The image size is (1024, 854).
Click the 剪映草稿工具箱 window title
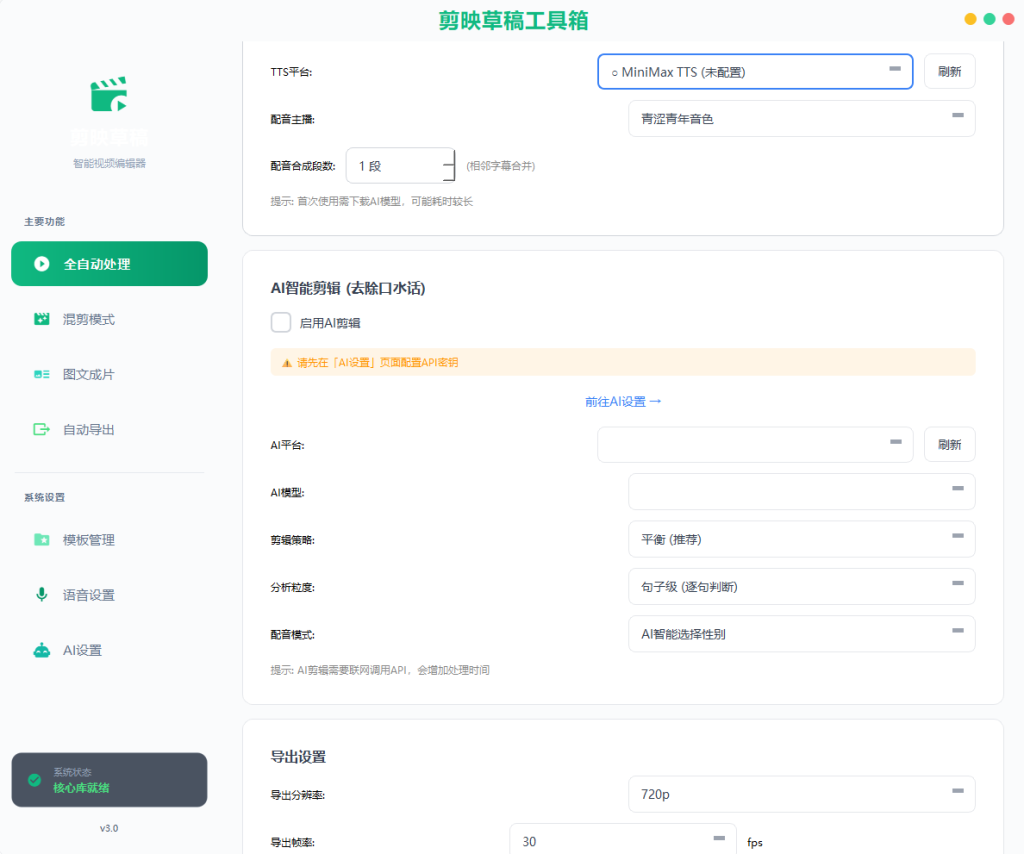pos(513,20)
